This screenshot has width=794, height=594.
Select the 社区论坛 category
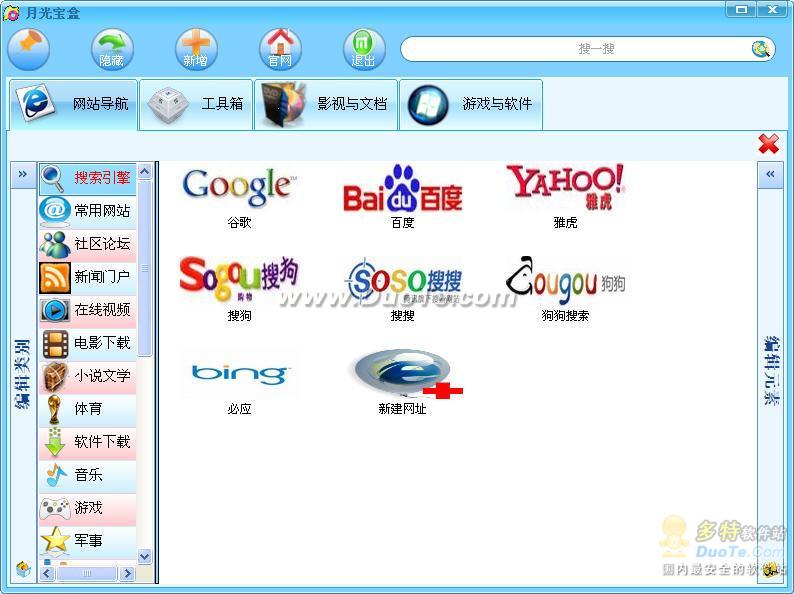tap(88, 244)
